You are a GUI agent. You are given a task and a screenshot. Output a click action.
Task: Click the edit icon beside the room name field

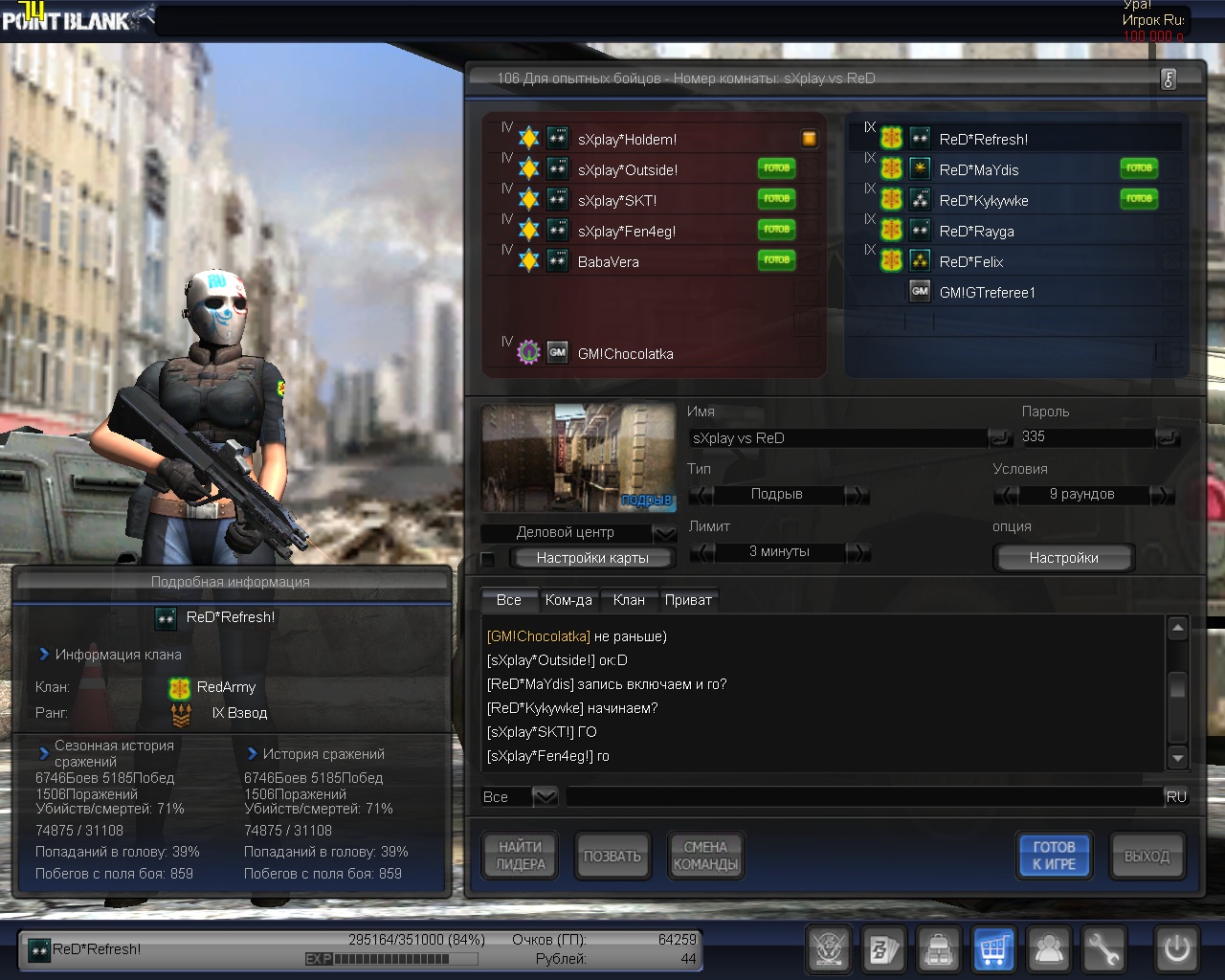point(1000,438)
